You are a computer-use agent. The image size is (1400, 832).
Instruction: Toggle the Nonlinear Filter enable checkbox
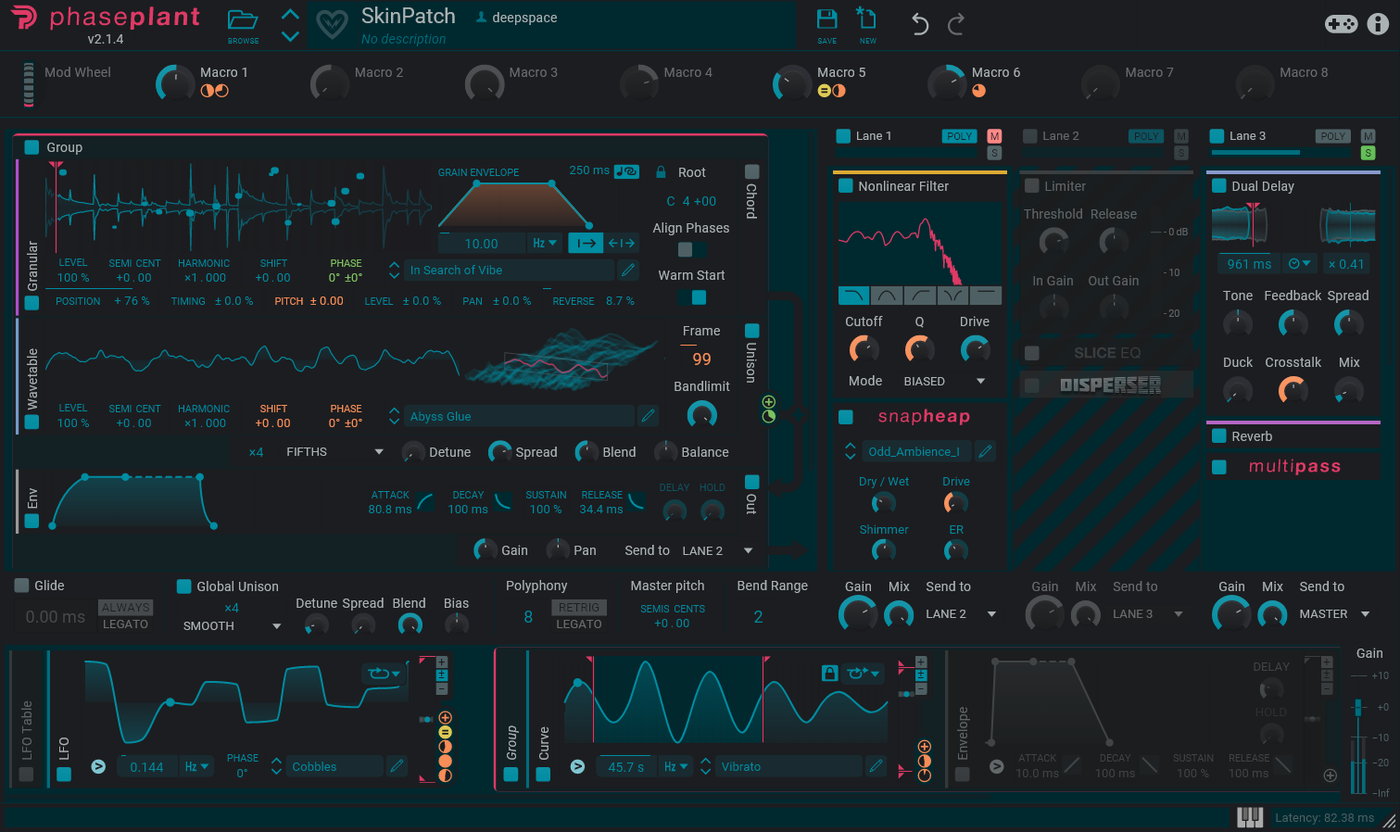point(845,186)
